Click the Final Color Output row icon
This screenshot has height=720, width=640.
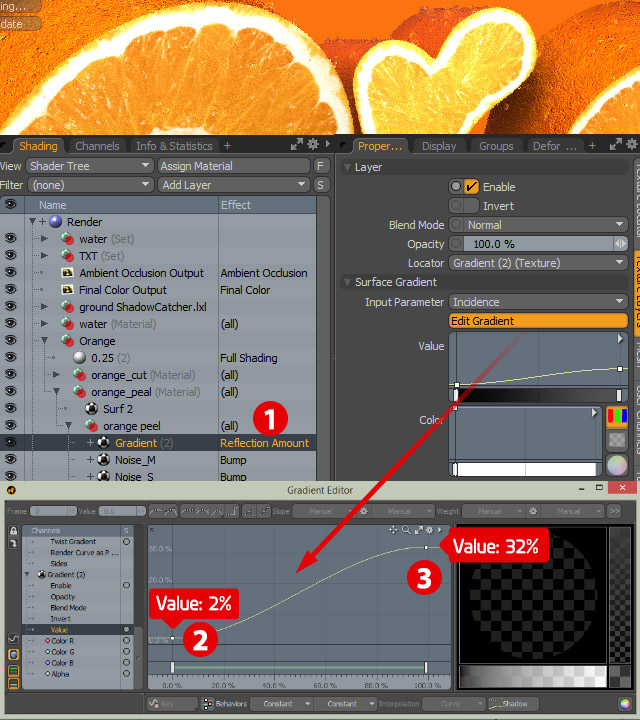67,290
